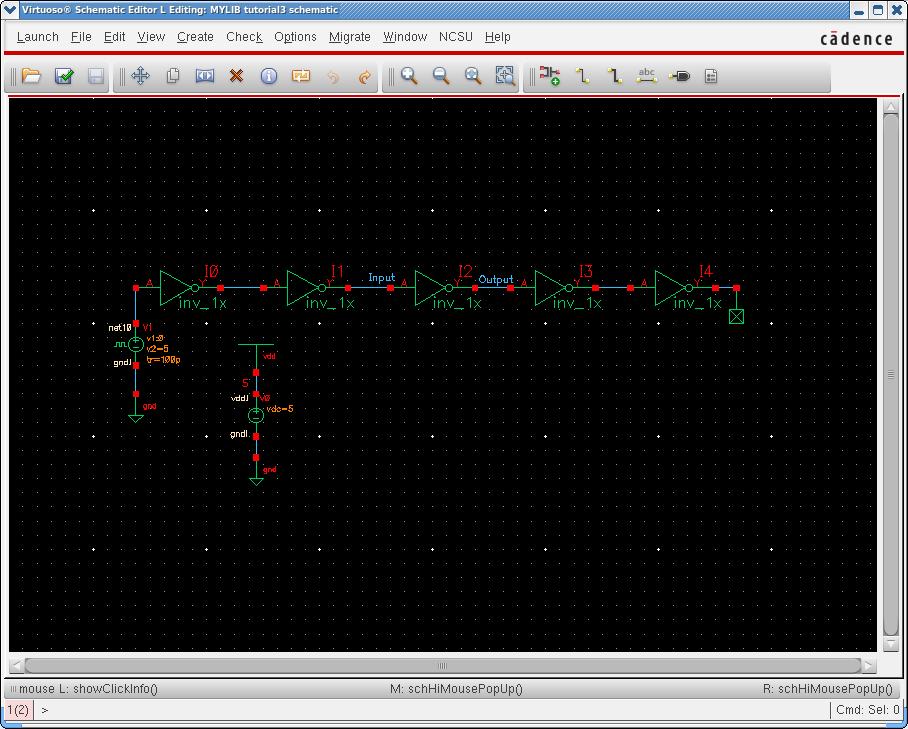Click the Create Instance icon
The width and height of the screenshot is (908, 729).
tap(550, 76)
